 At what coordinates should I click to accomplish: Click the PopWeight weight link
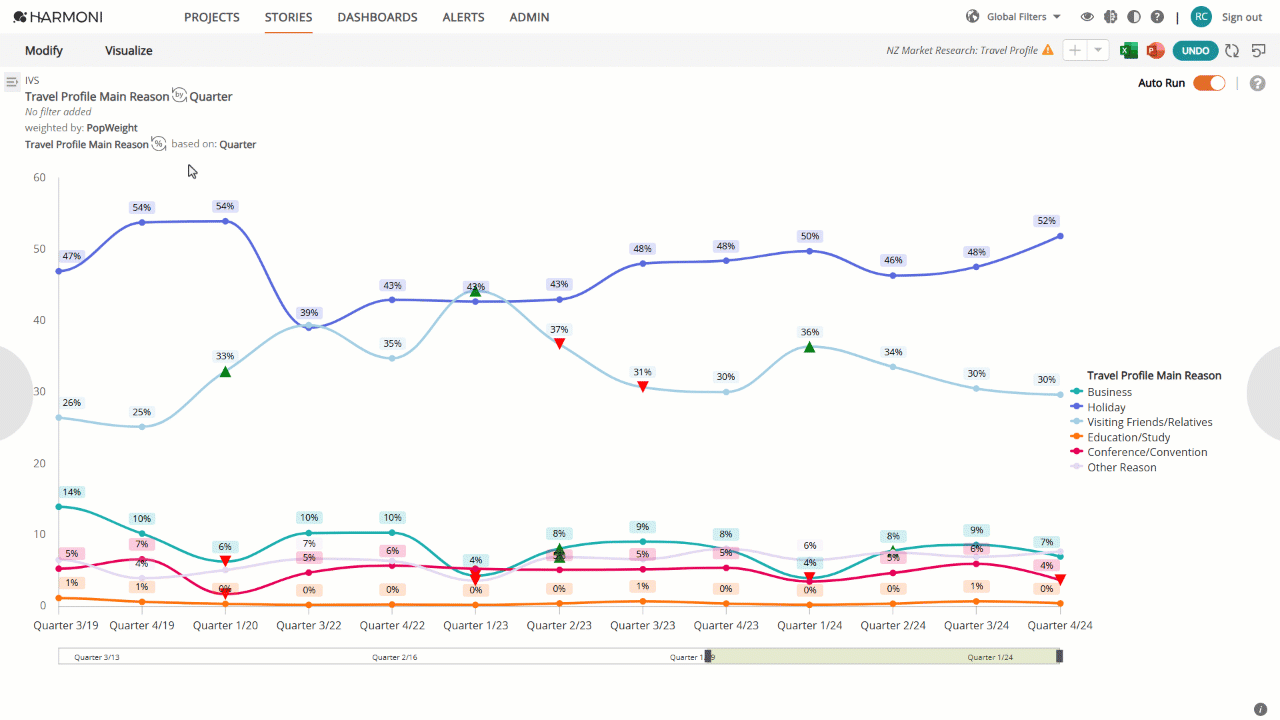click(112, 128)
